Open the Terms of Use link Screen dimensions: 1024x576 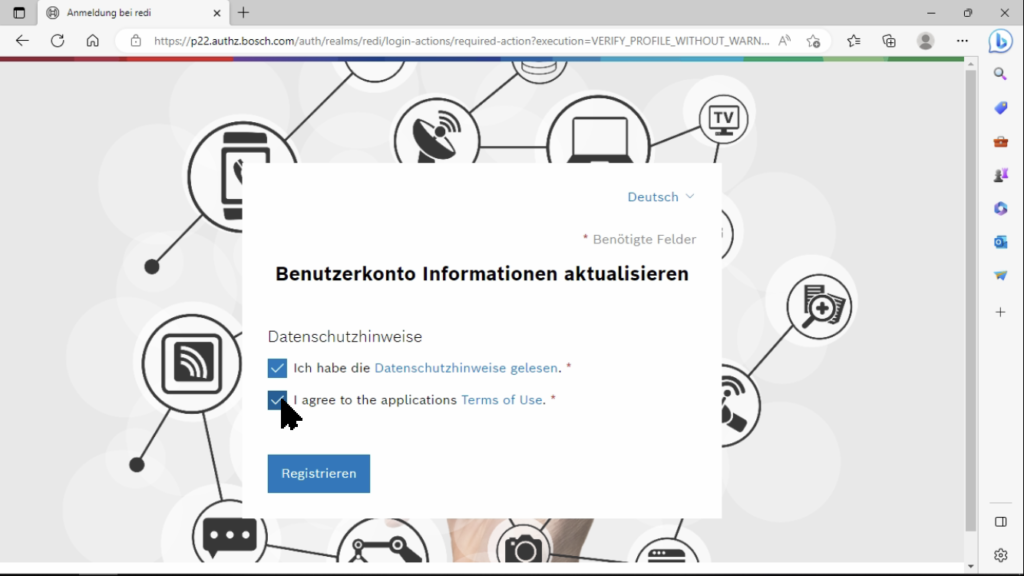click(x=502, y=400)
